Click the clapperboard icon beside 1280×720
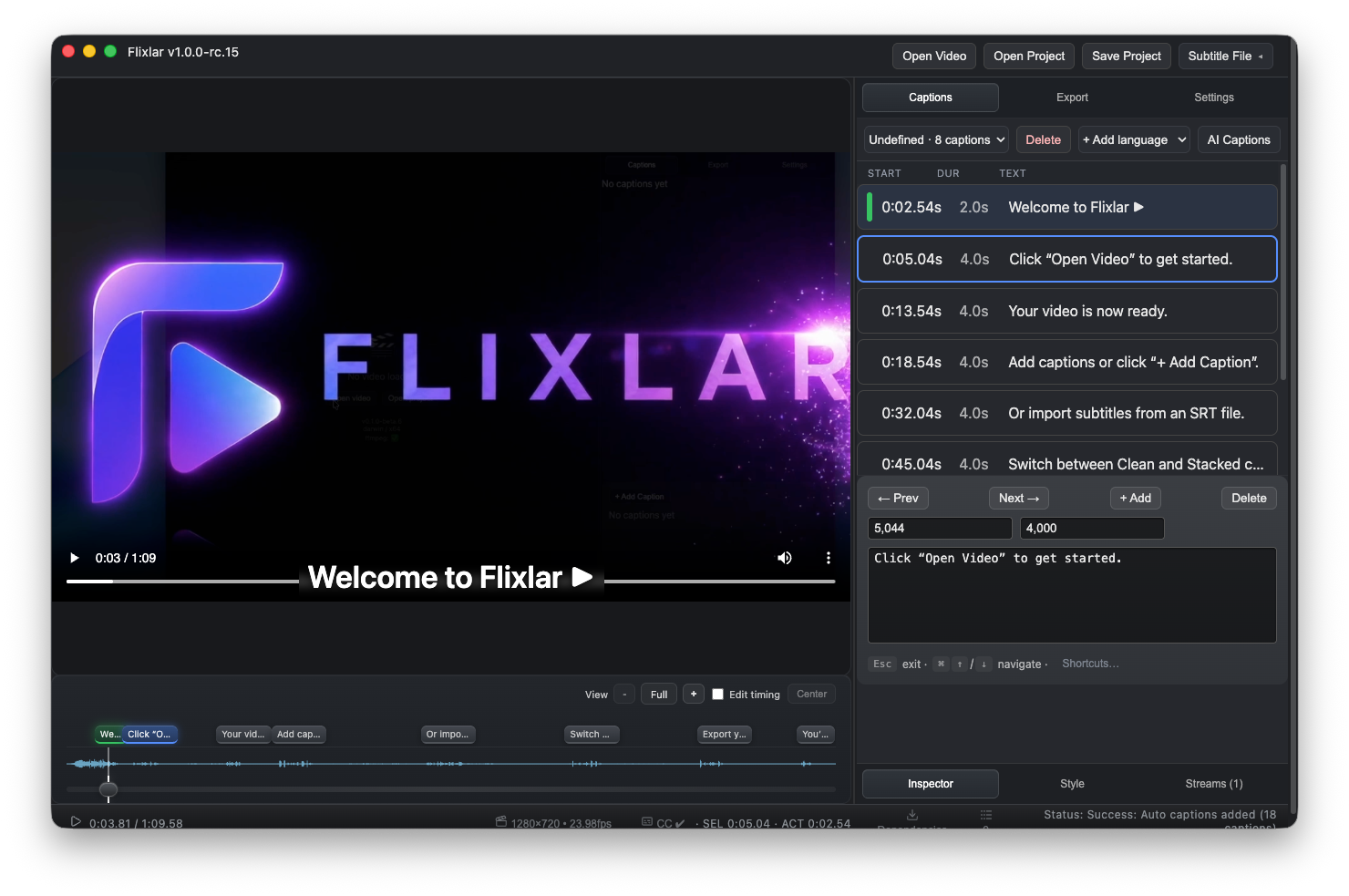 pyautogui.click(x=501, y=821)
